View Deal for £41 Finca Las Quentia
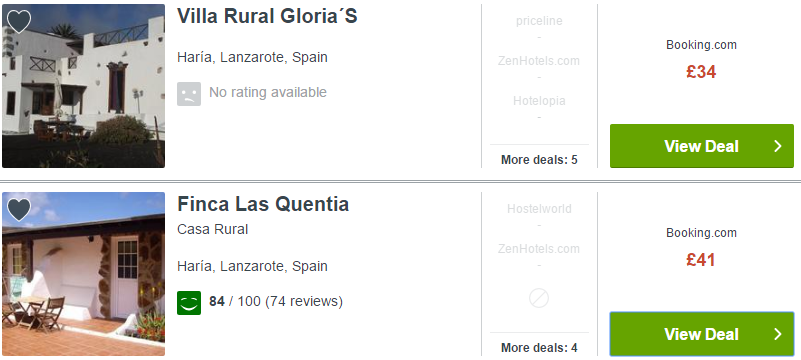This screenshot has width=801, height=360. pos(702,334)
